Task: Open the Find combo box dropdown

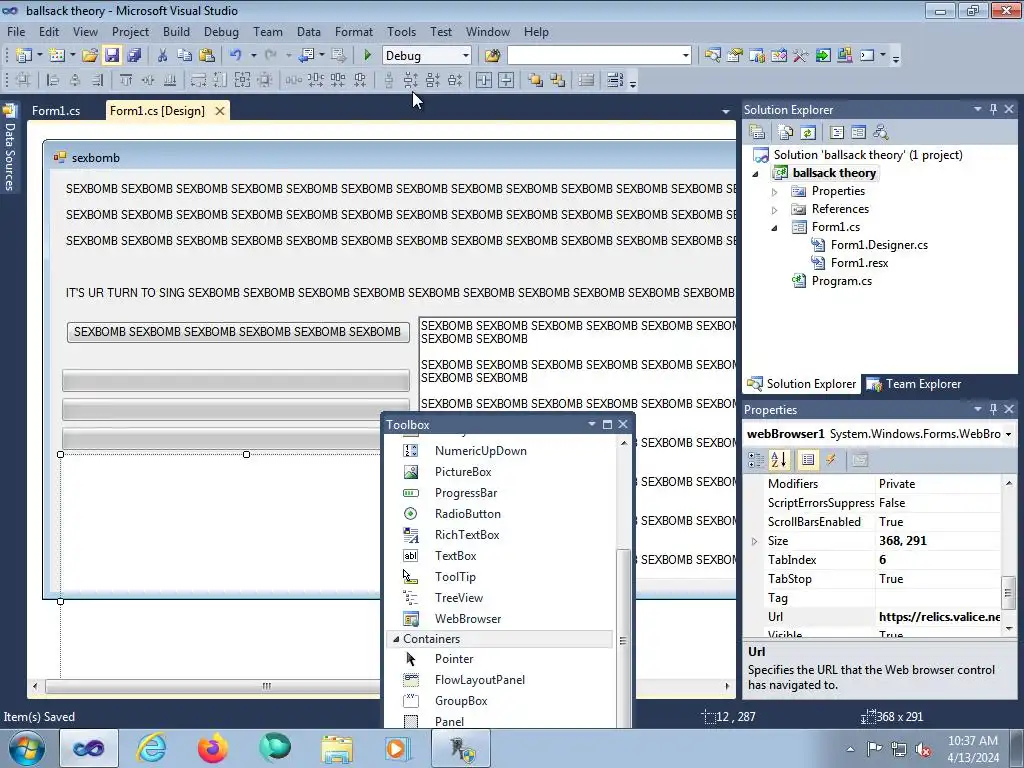Action: [686, 56]
